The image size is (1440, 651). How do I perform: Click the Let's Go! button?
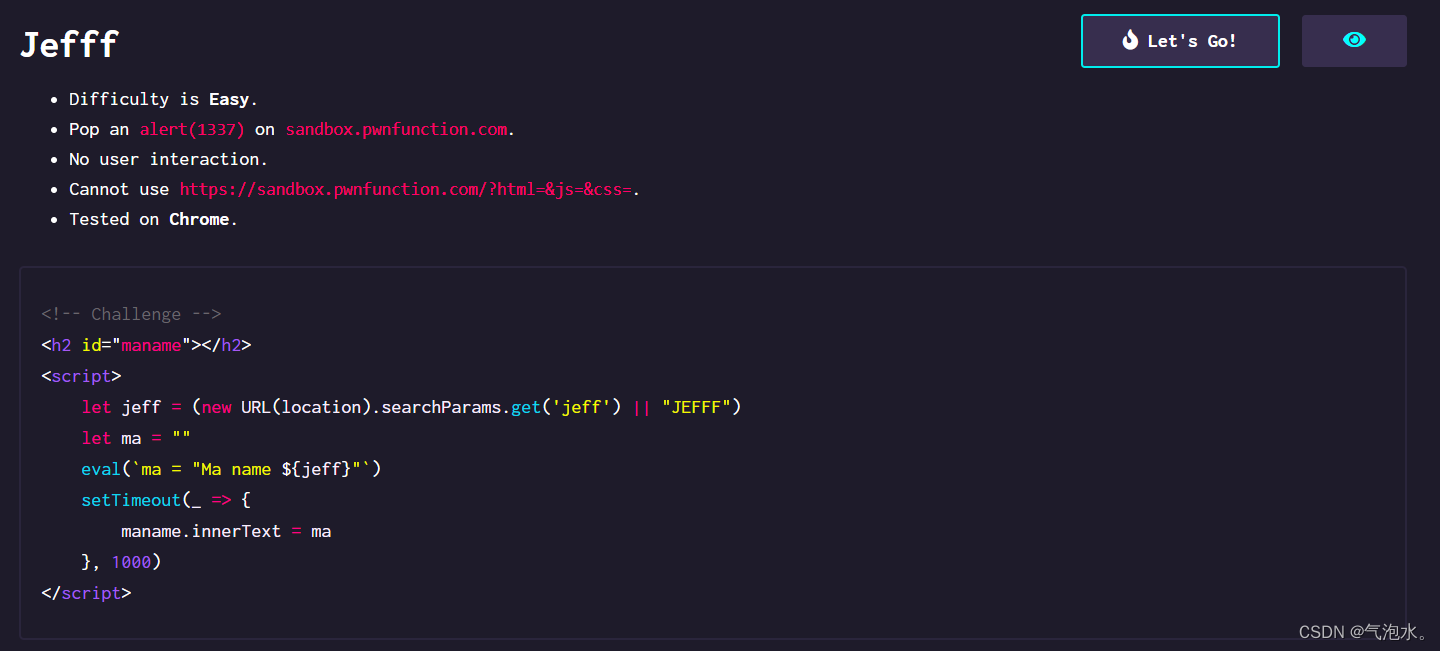(1180, 41)
